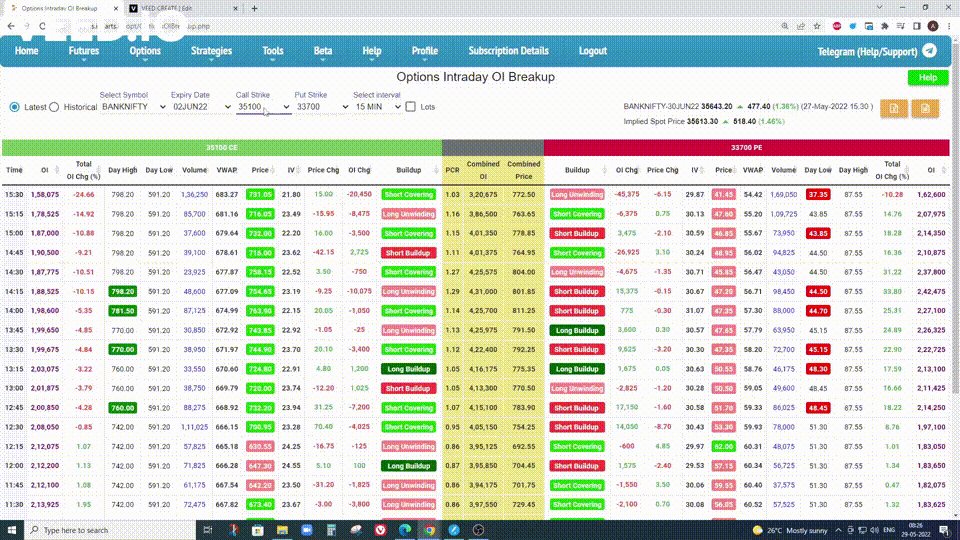Expand the Options menu

coord(145,51)
